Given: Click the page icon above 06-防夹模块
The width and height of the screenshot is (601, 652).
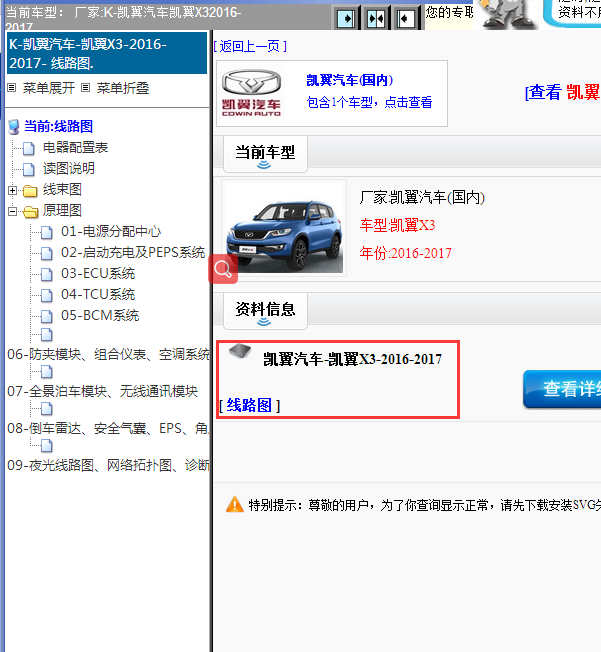Looking at the screenshot, I should click(47, 335).
